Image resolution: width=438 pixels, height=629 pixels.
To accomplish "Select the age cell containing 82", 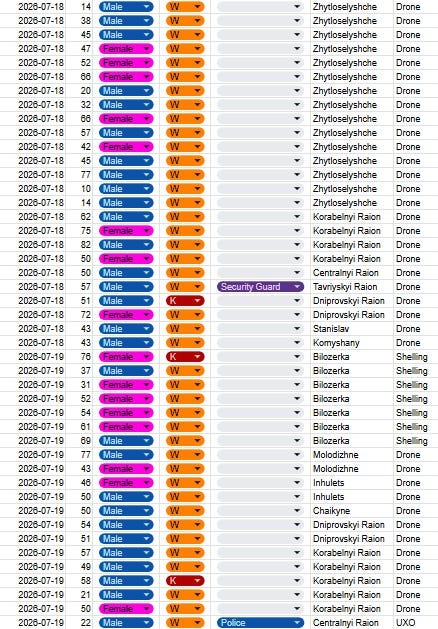I will point(80,245).
